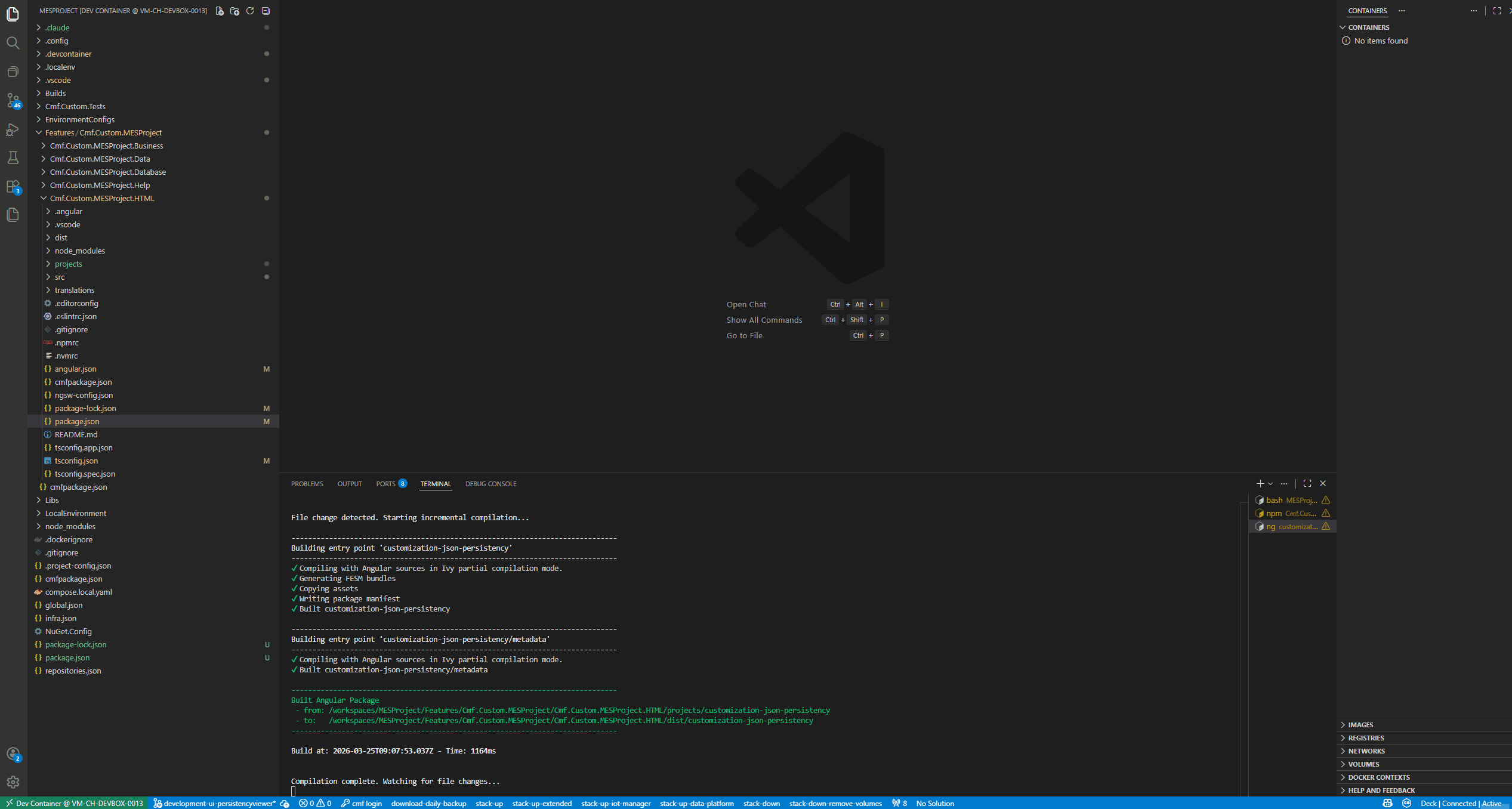
Task: Switch to the PROBLEMS tab
Action: [x=307, y=484]
